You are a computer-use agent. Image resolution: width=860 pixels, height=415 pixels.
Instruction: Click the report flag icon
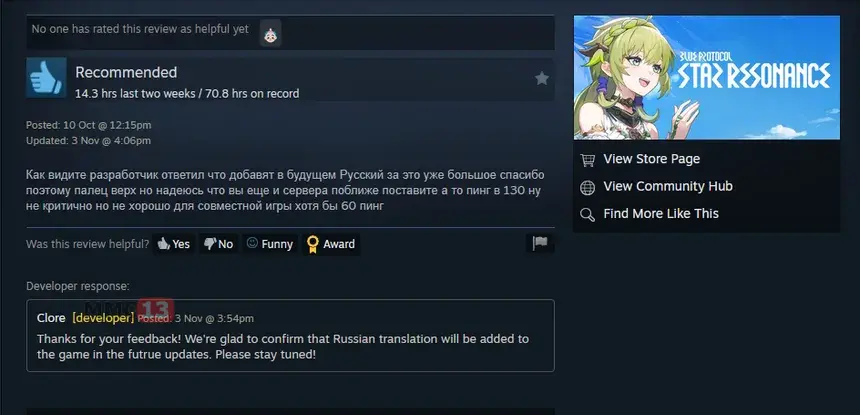[540, 243]
